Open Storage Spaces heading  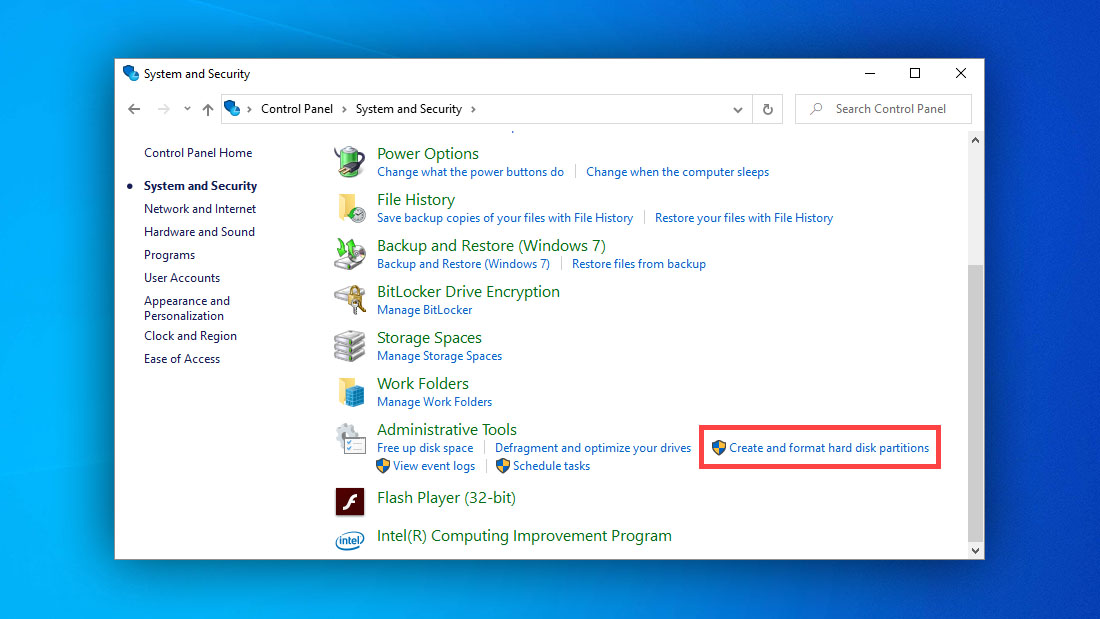pyautogui.click(x=429, y=338)
